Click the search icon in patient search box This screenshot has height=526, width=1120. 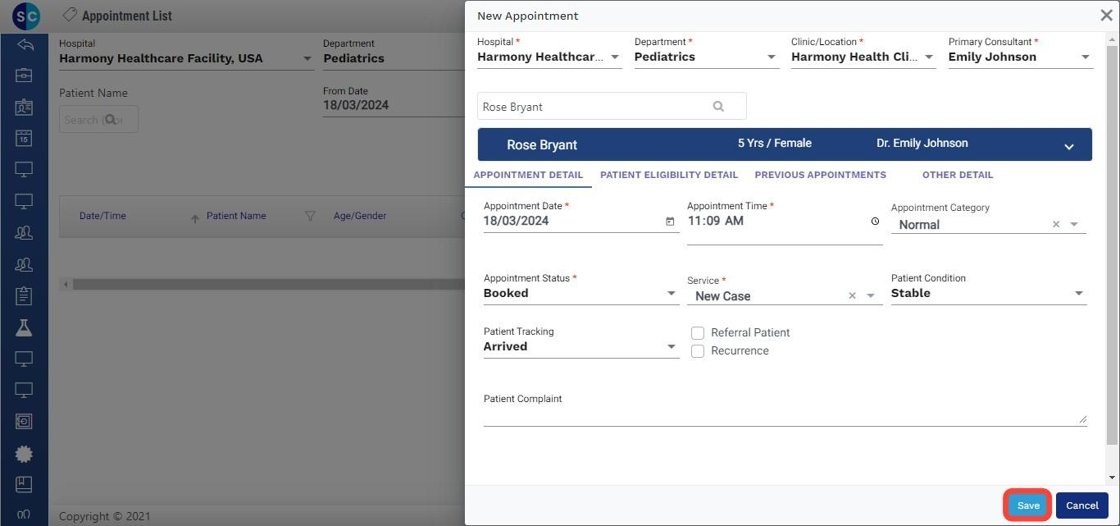click(x=718, y=106)
